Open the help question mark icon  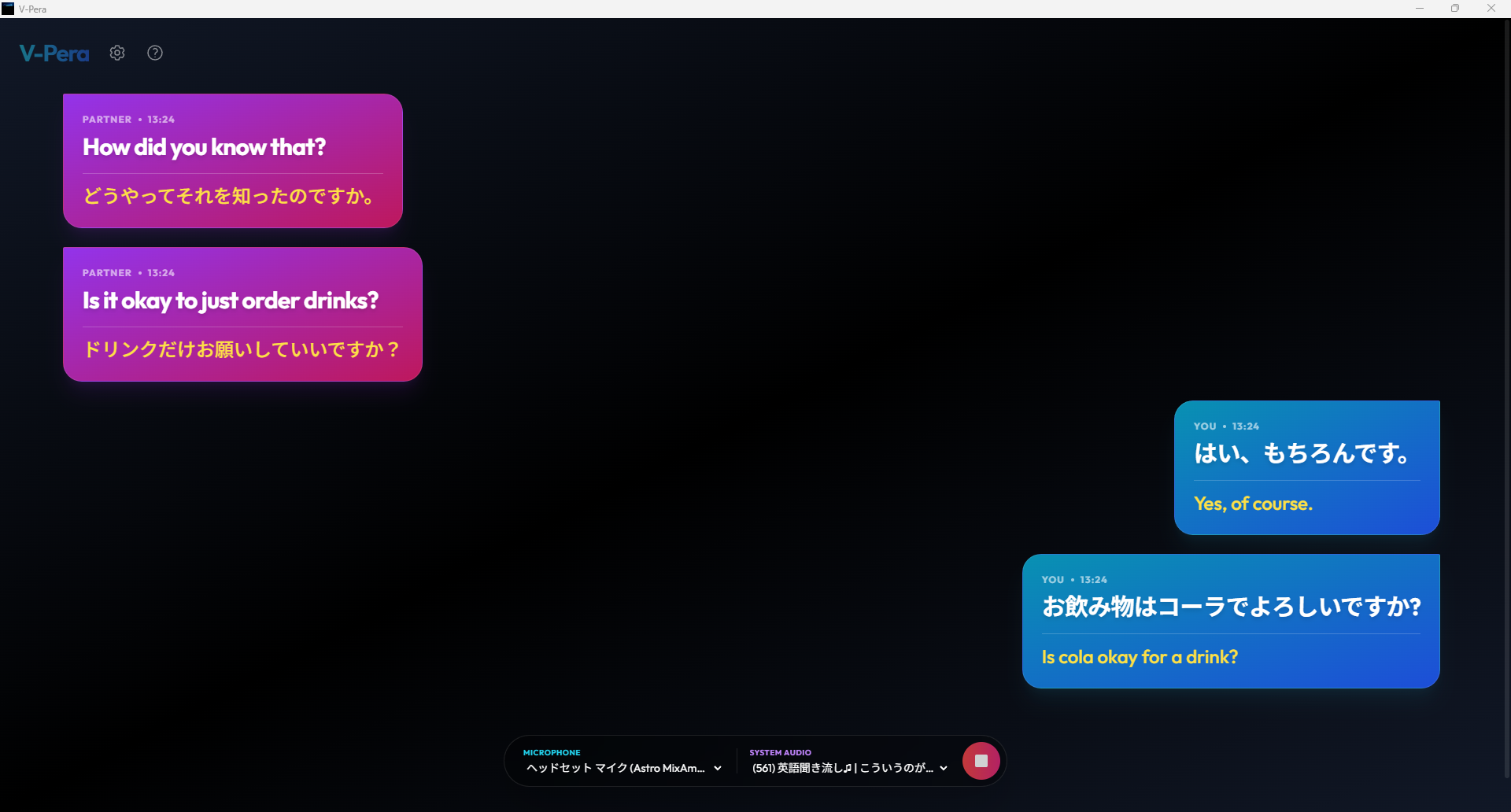point(155,53)
